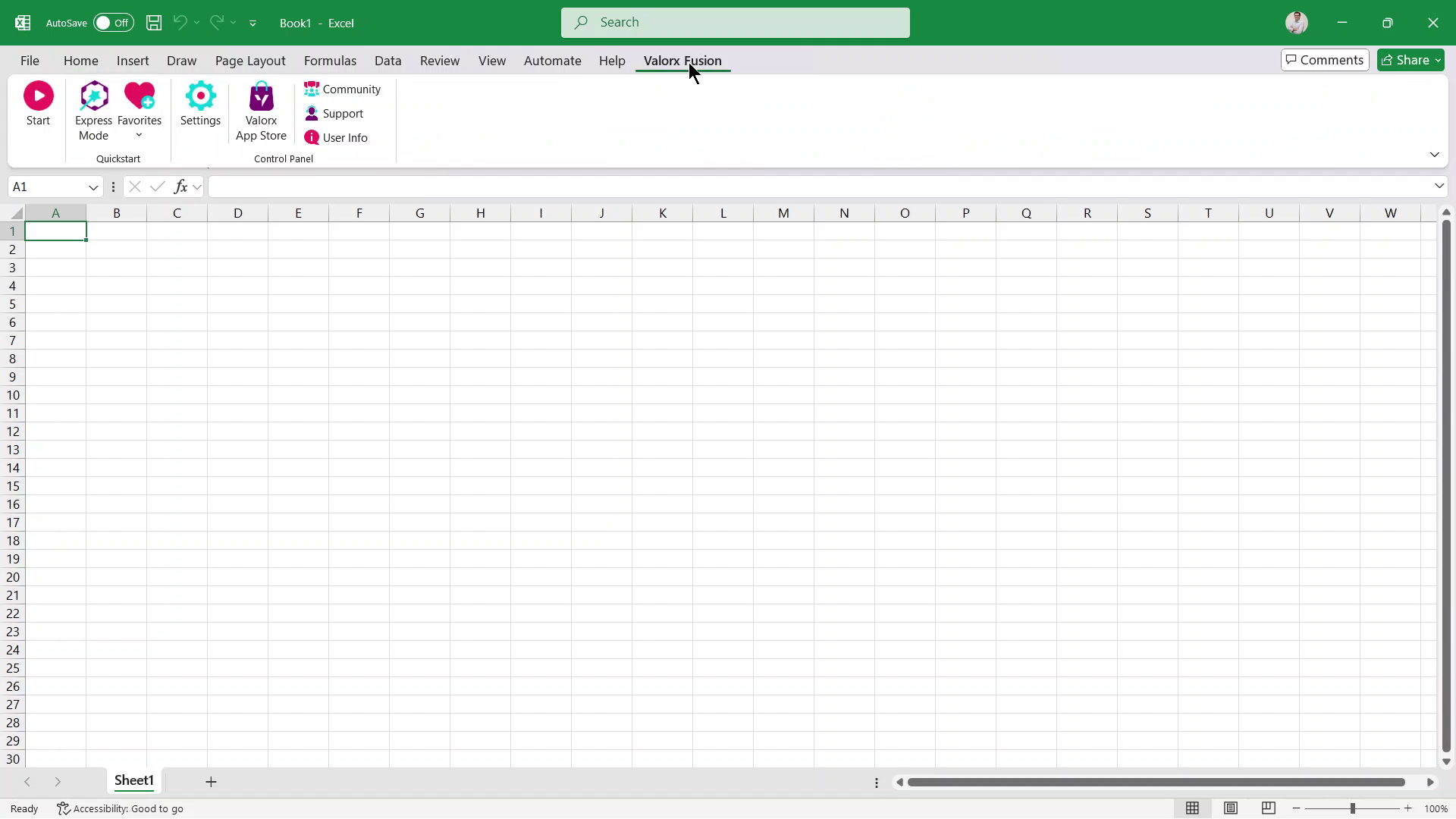Image resolution: width=1456 pixels, height=819 pixels.
Task: Open the Comments pane button
Action: (1325, 60)
